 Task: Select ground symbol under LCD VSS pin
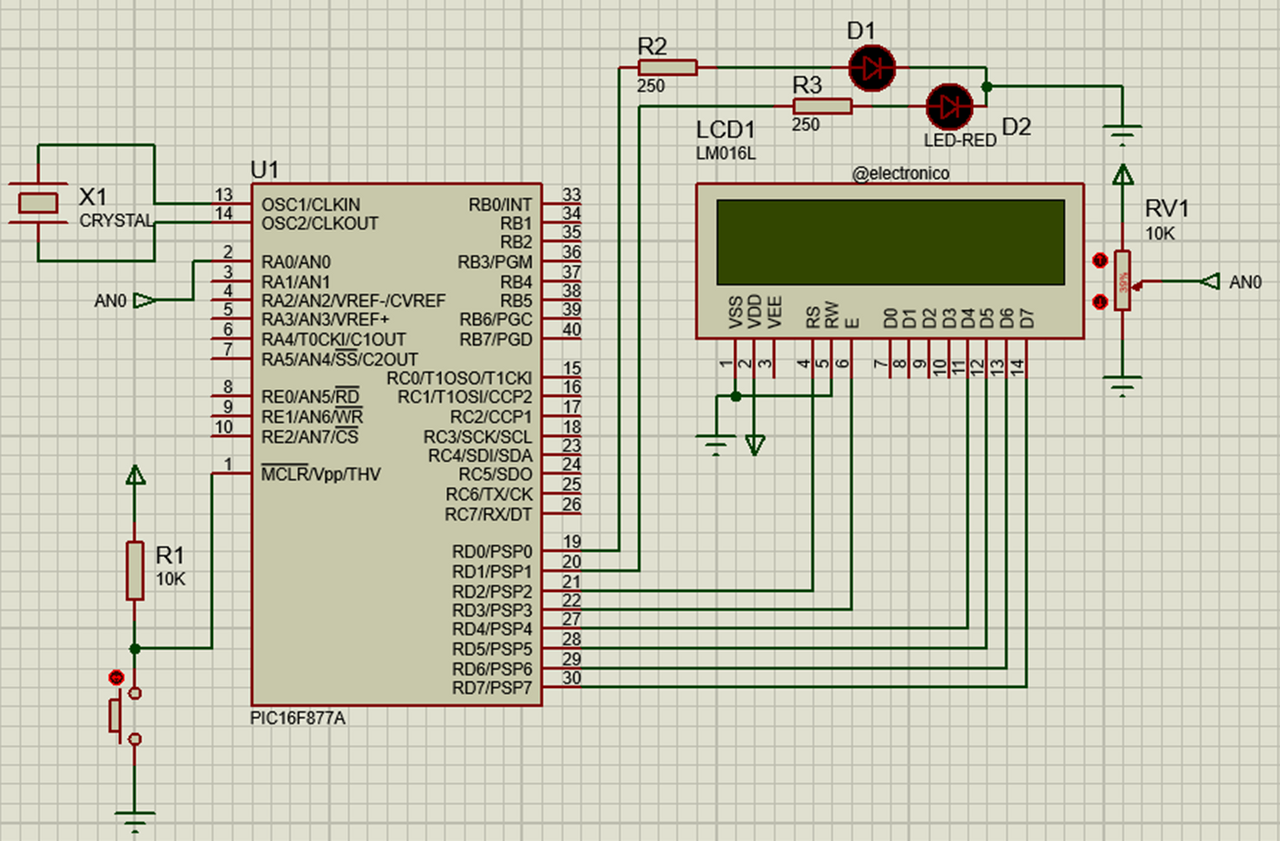pyautogui.click(x=716, y=445)
